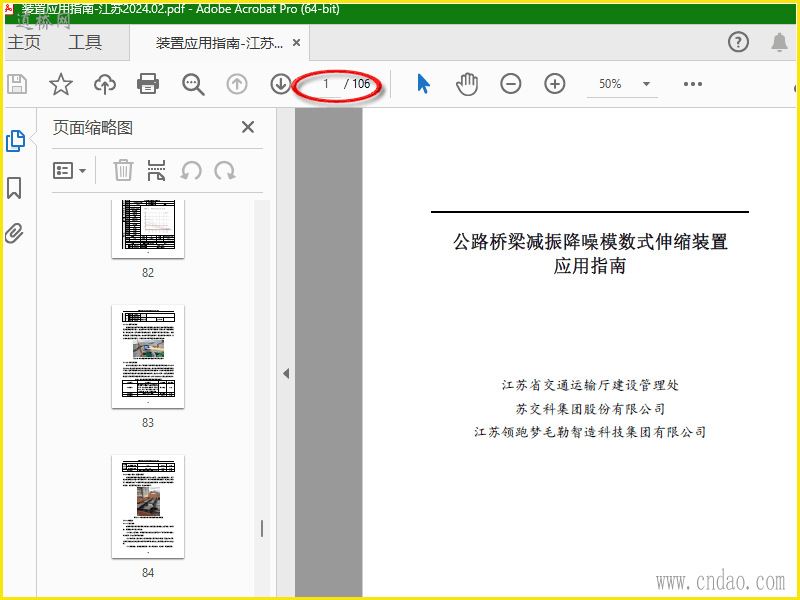Open the Help question mark icon
The width and height of the screenshot is (800, 600).
[x=738, y=42]
